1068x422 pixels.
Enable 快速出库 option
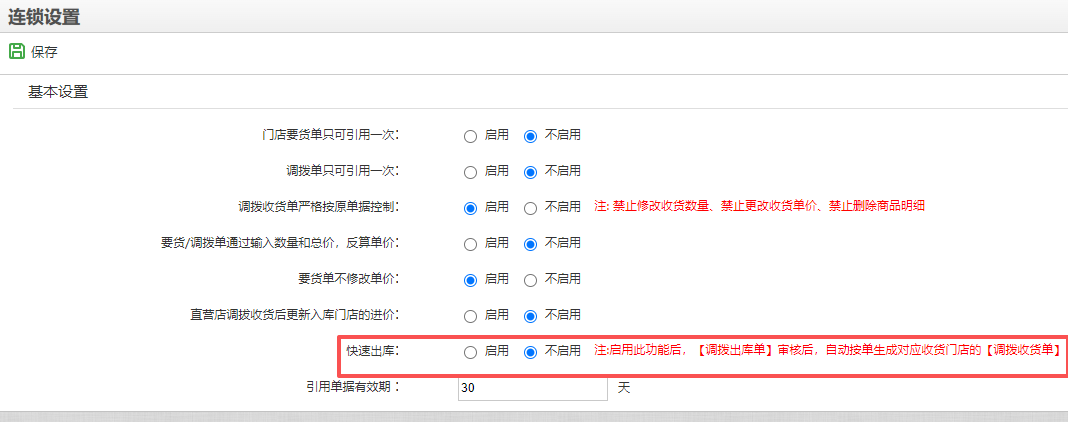(470, 352)
